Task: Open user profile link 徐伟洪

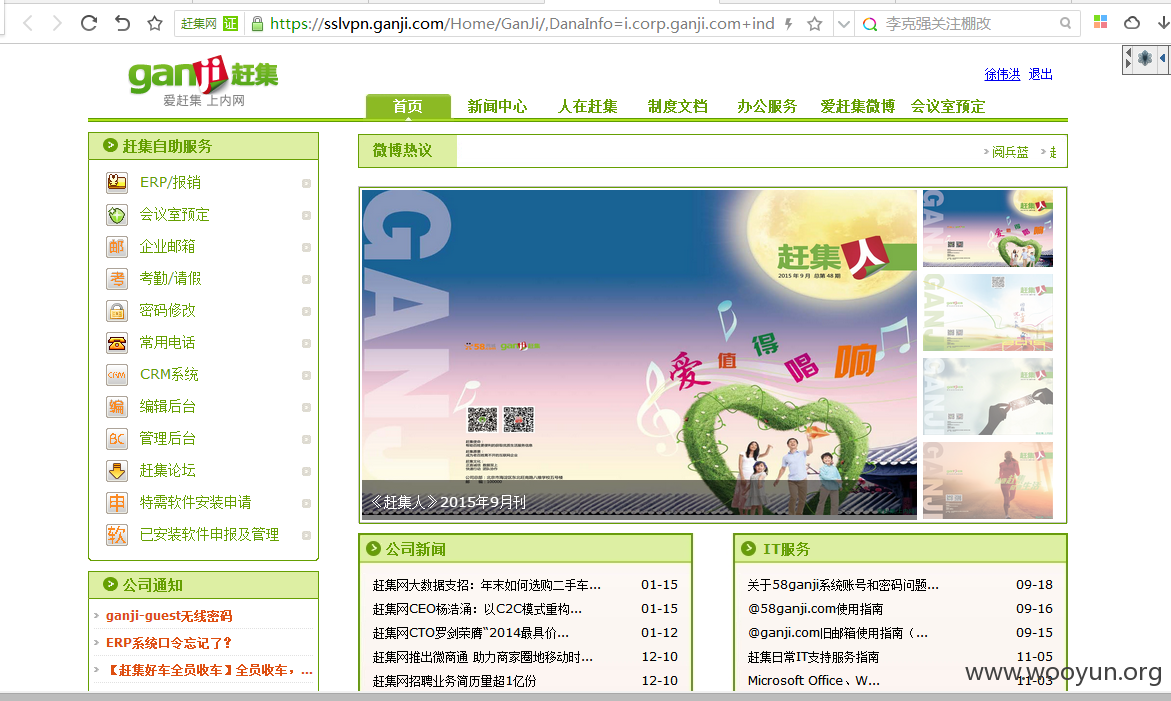Action: (x=1002, y=74)
